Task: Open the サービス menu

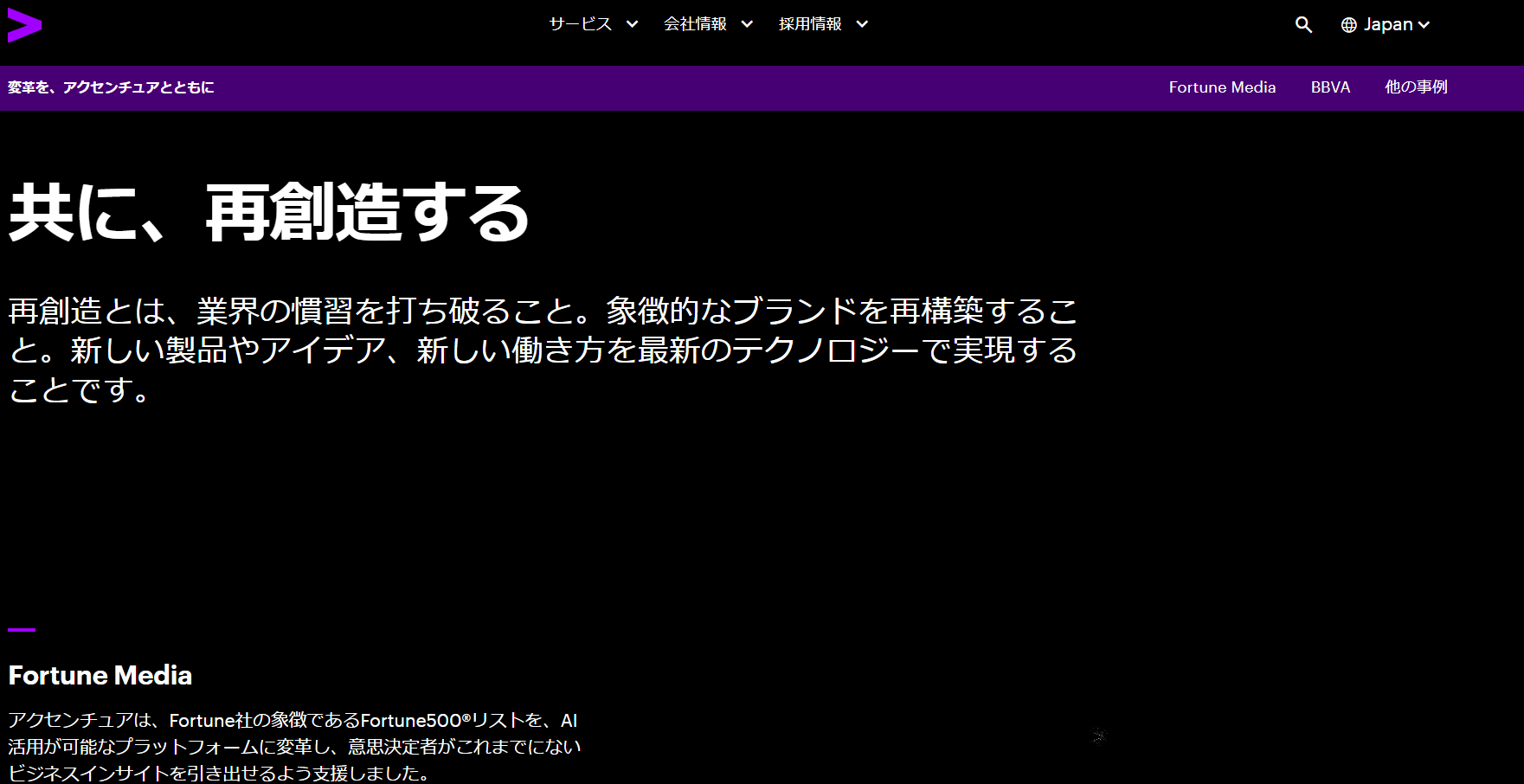Action: point(581,24)
